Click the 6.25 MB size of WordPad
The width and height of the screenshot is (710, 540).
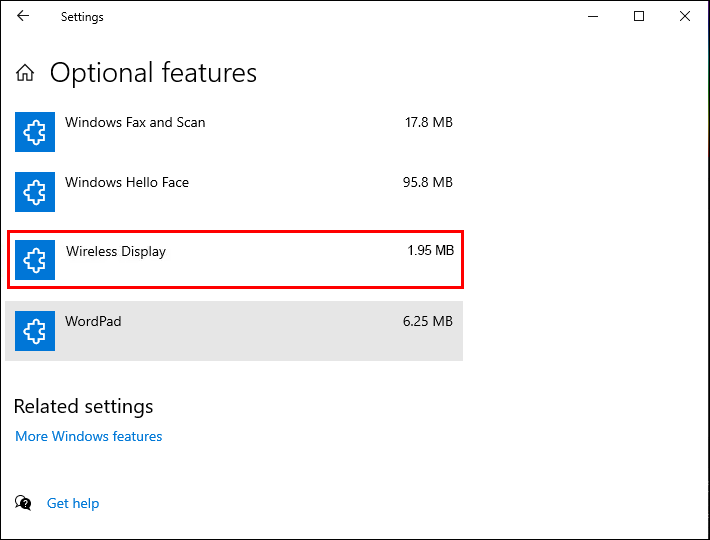coord(429,321)
